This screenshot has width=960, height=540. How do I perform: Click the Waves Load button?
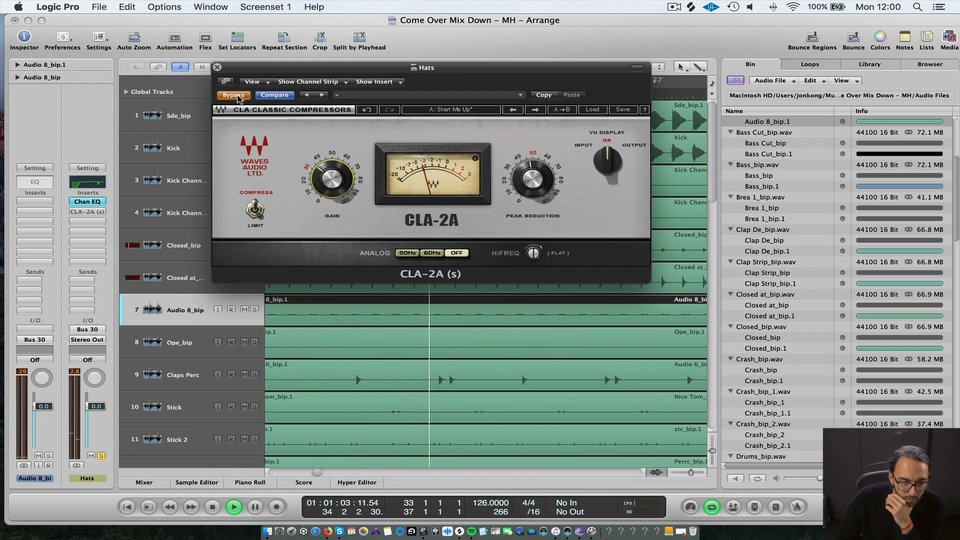(592, 110)
